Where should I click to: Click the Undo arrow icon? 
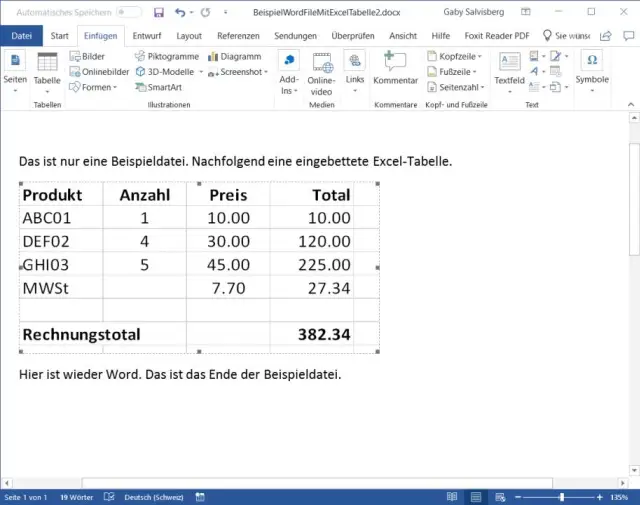(180, 12)
